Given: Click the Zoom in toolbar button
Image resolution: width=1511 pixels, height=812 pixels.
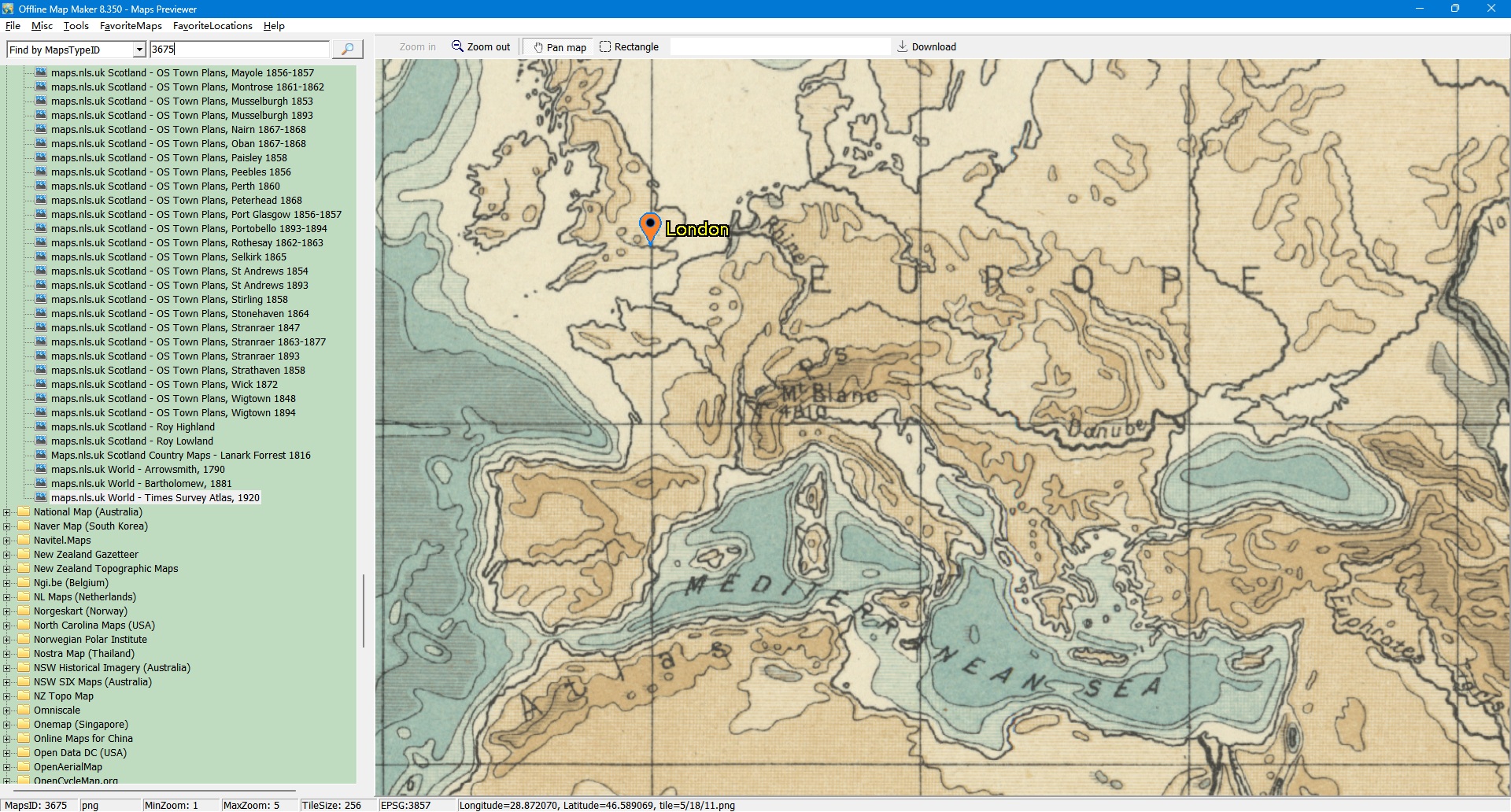Looking at the screenshot, I should [x=417, y=47].
